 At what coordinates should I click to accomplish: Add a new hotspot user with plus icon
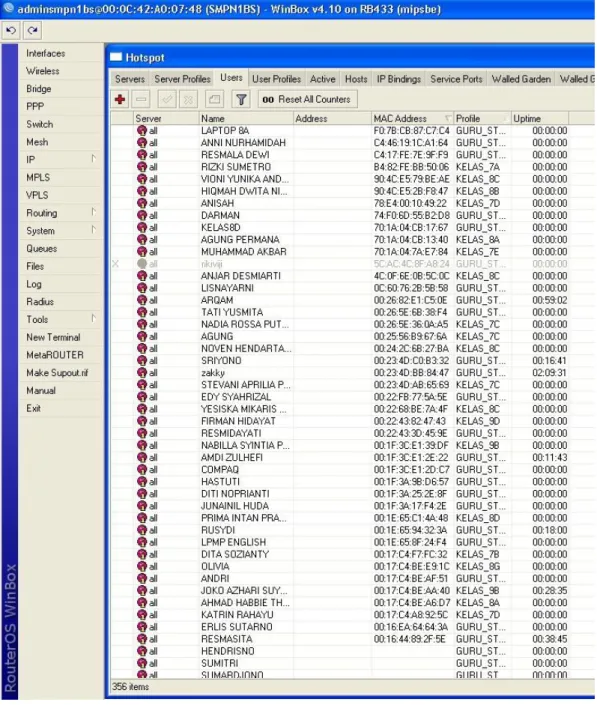120,99
